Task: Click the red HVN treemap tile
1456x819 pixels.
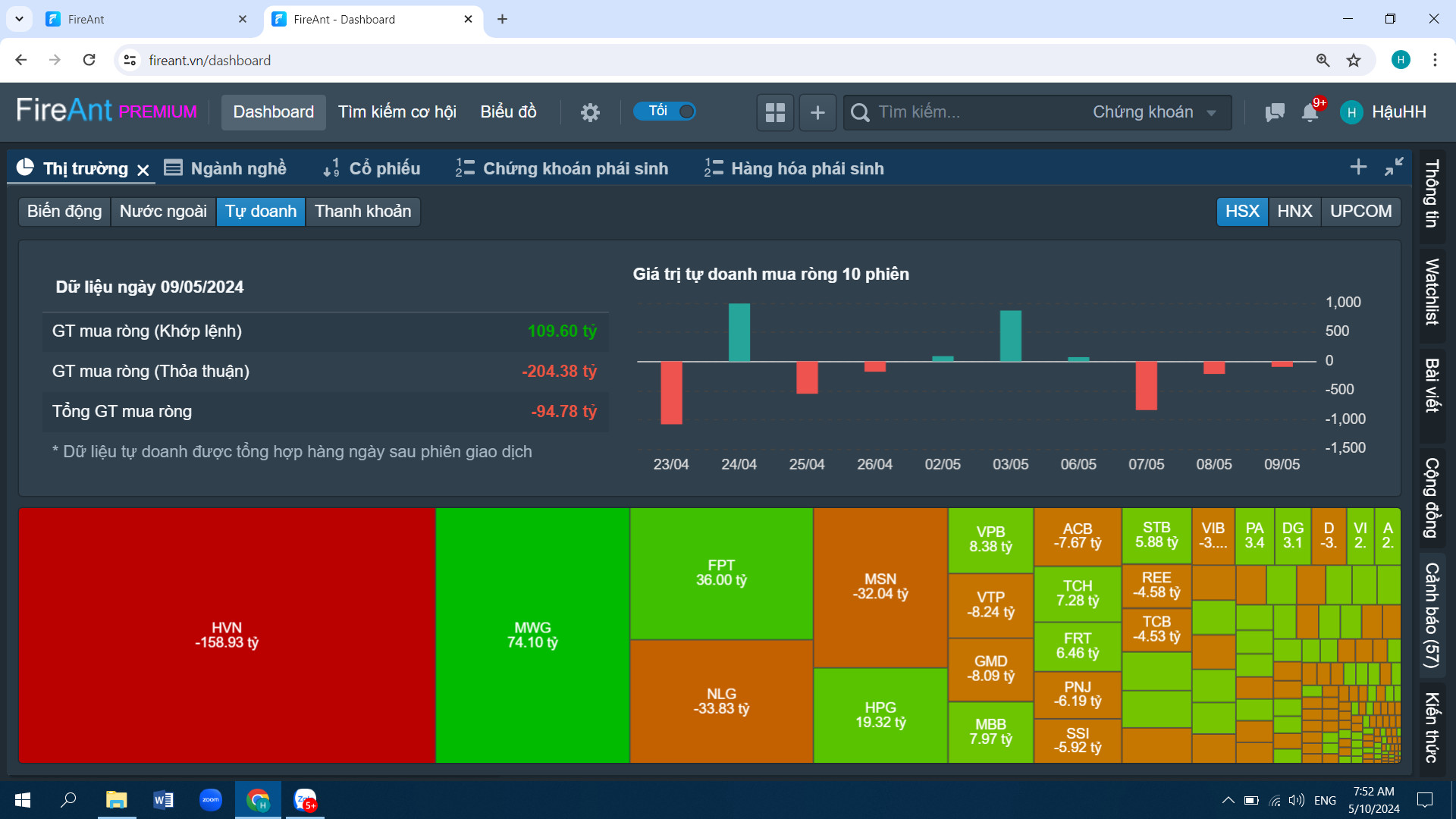Action: tap(227, 635)
